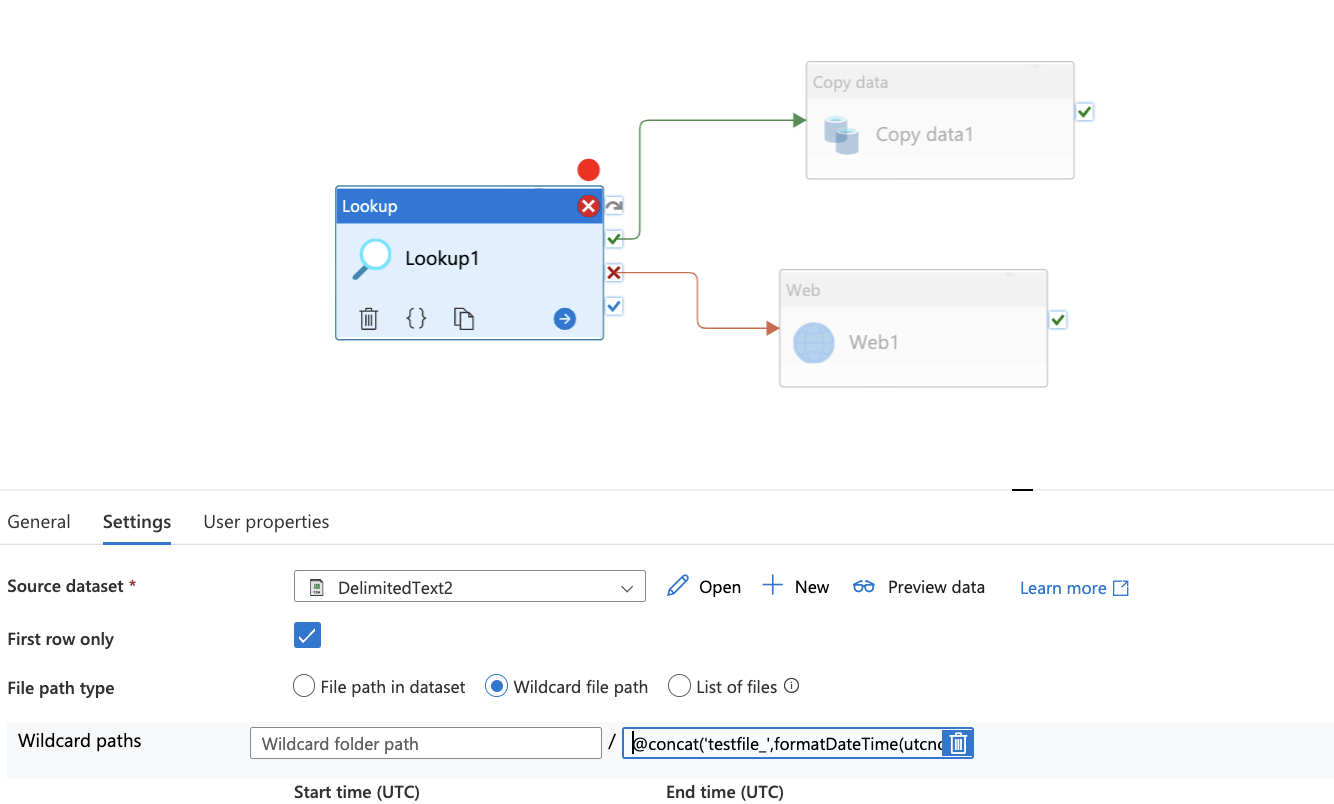The height and width of the screenshot is (804, 1334).
Task: Remove wildcard file name expression with trash icon
Action: point(958,743)
